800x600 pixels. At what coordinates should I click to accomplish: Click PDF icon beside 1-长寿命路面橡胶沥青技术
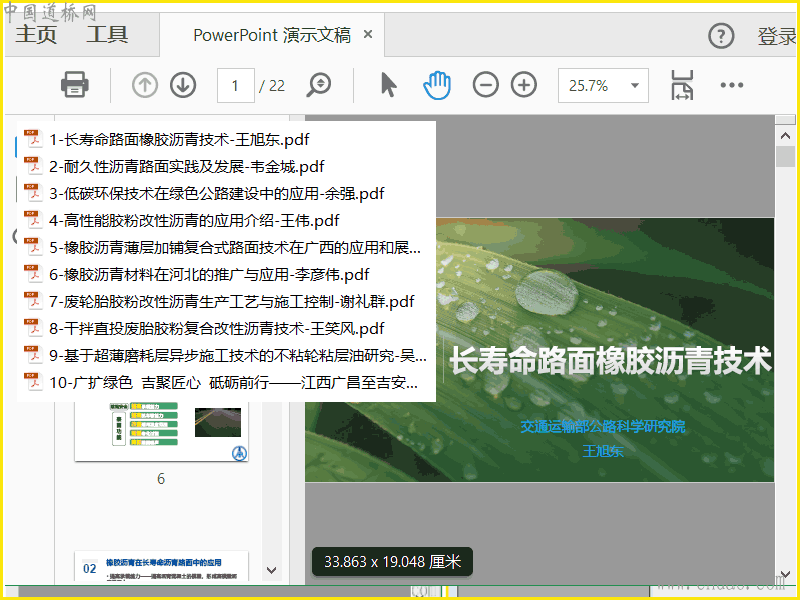[33, 139]
